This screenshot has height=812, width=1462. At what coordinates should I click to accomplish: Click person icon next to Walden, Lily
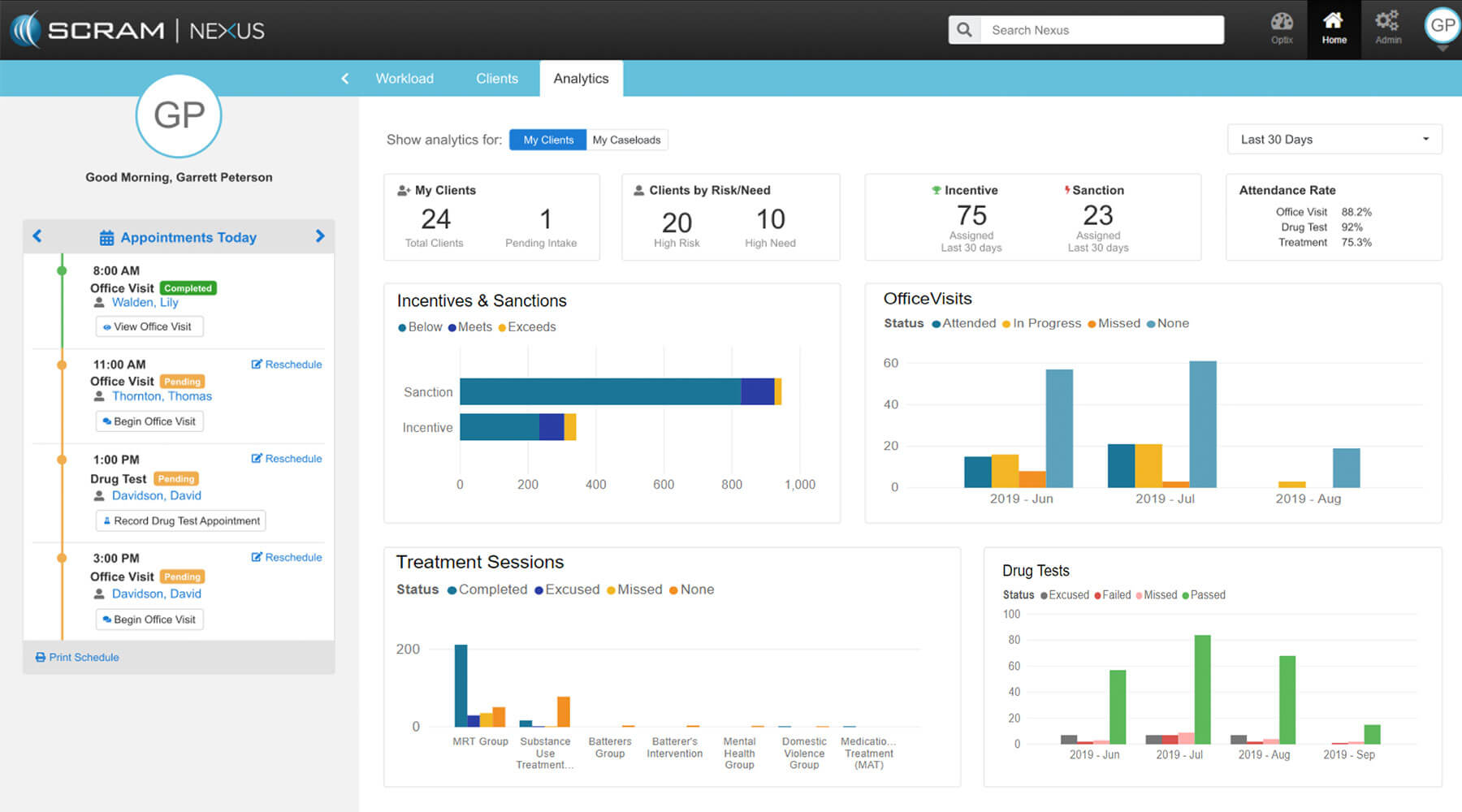pyautogui.click(x=99, y=303)
